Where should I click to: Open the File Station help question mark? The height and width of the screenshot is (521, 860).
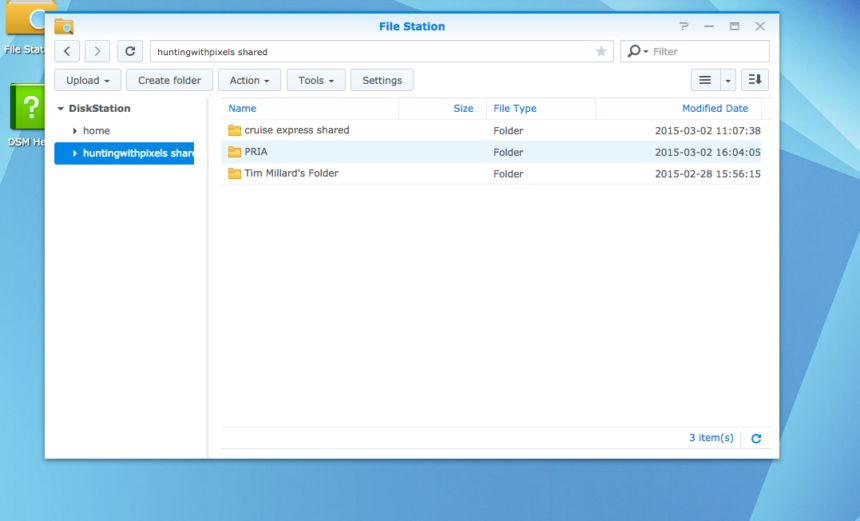(684, 27)
